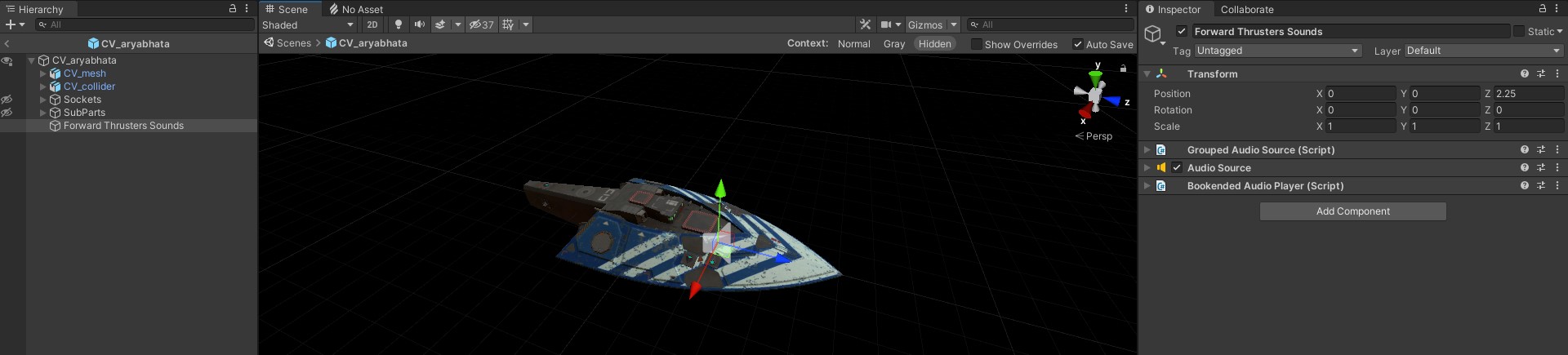The width and height of the screenshot is (1568, 355).
Task: Toggle scene lighting bulb icon
Action: pos(399,24)
